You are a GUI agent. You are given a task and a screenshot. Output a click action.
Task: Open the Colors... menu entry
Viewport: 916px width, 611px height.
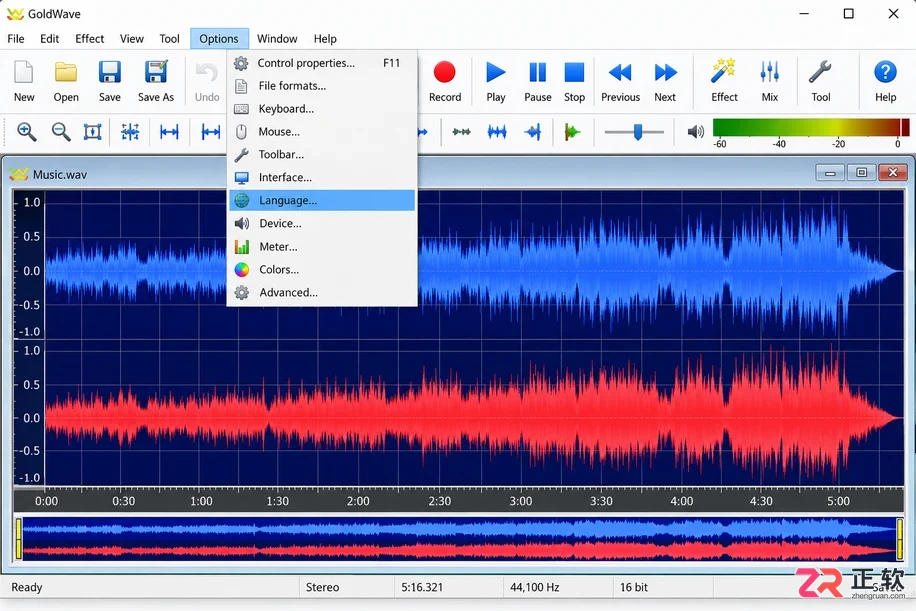(x=322, y=269)
